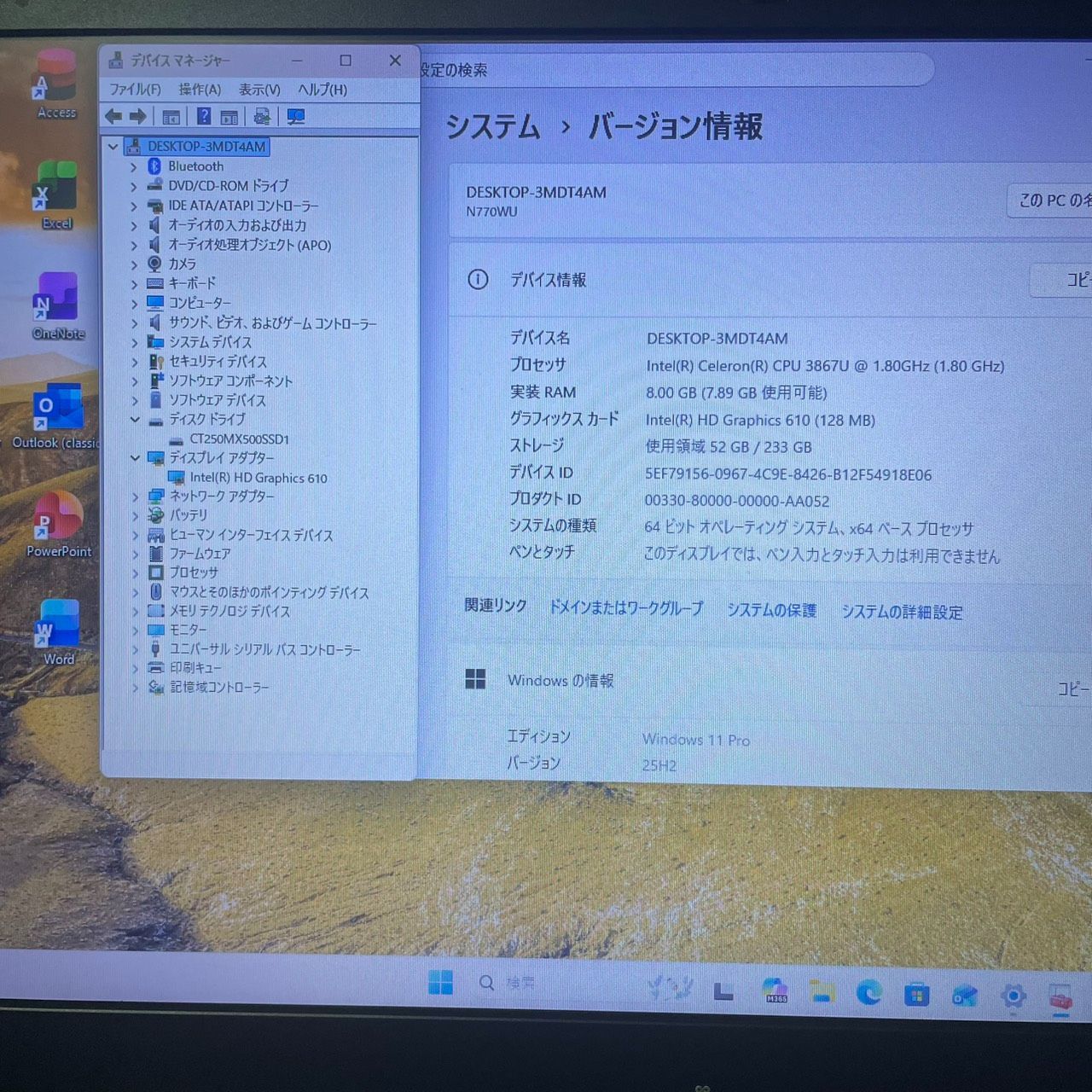Expand the DVD/CD-ROM ドライブ category
Viewport: 1092px width, 1092px height.
pos(134,186)
